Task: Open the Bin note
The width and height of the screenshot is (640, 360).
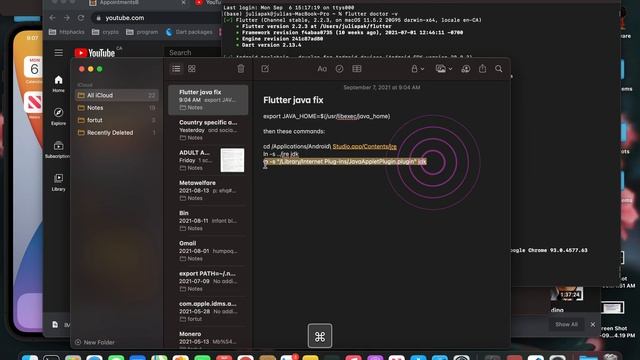Action: coord(208,220)
